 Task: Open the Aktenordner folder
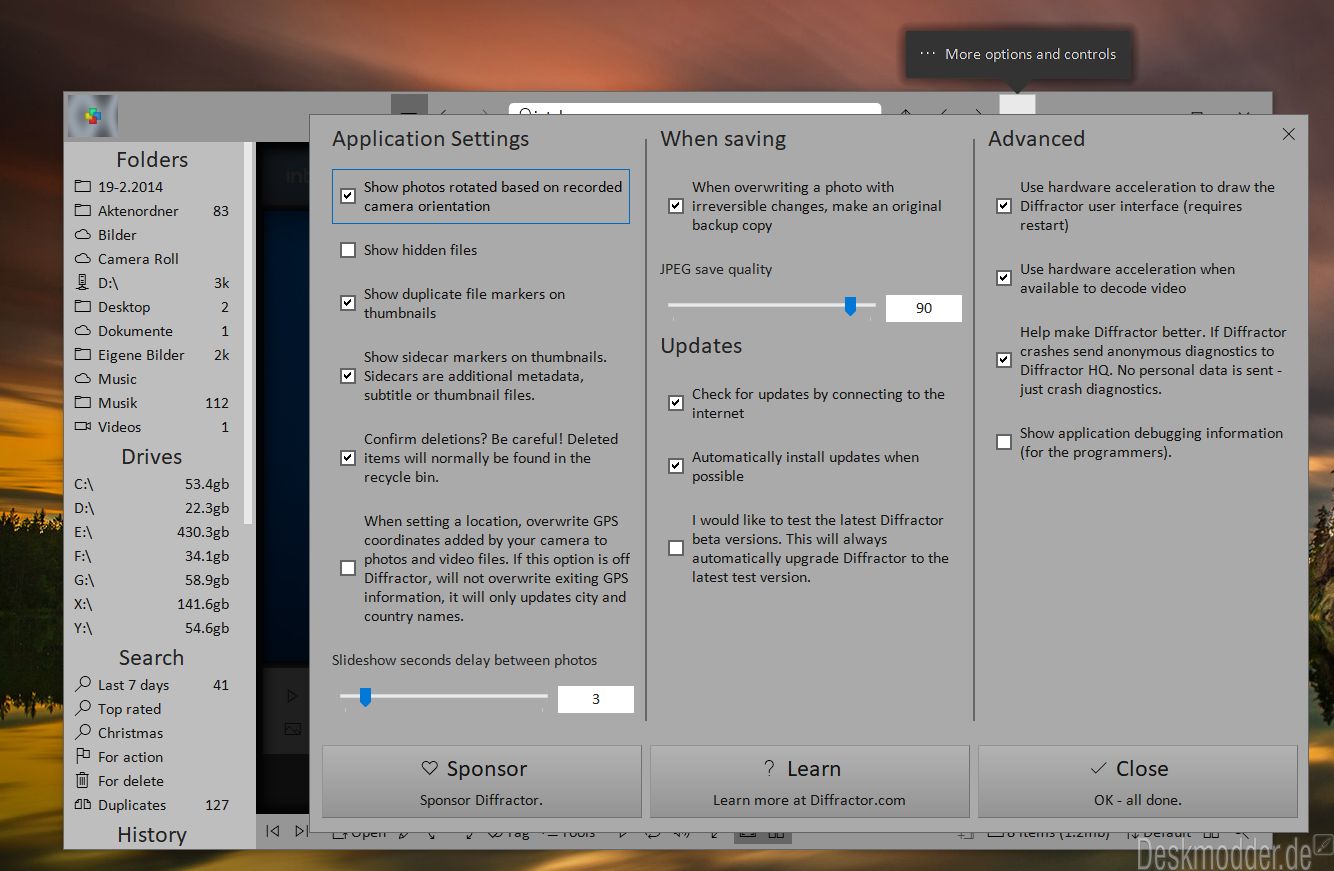[152, 211]
